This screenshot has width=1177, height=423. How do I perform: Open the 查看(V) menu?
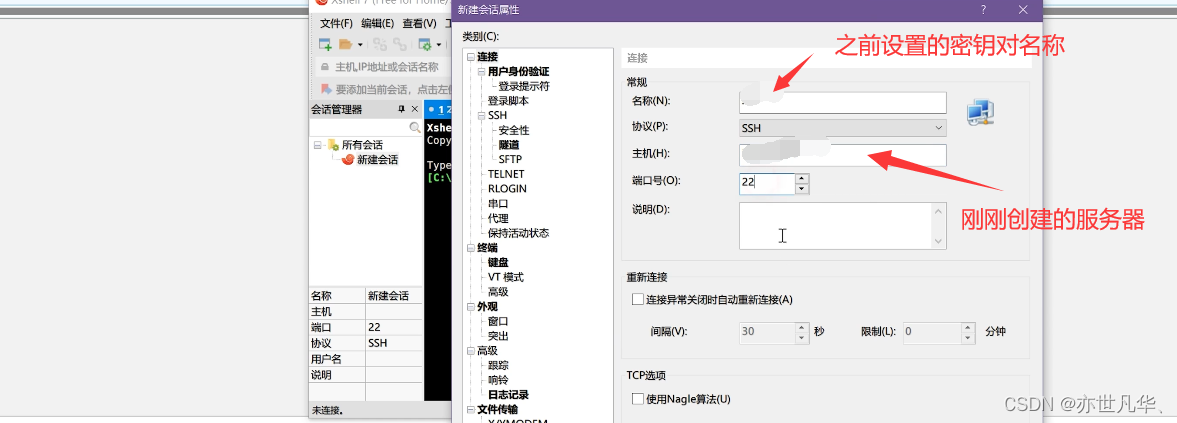(420, 23)
